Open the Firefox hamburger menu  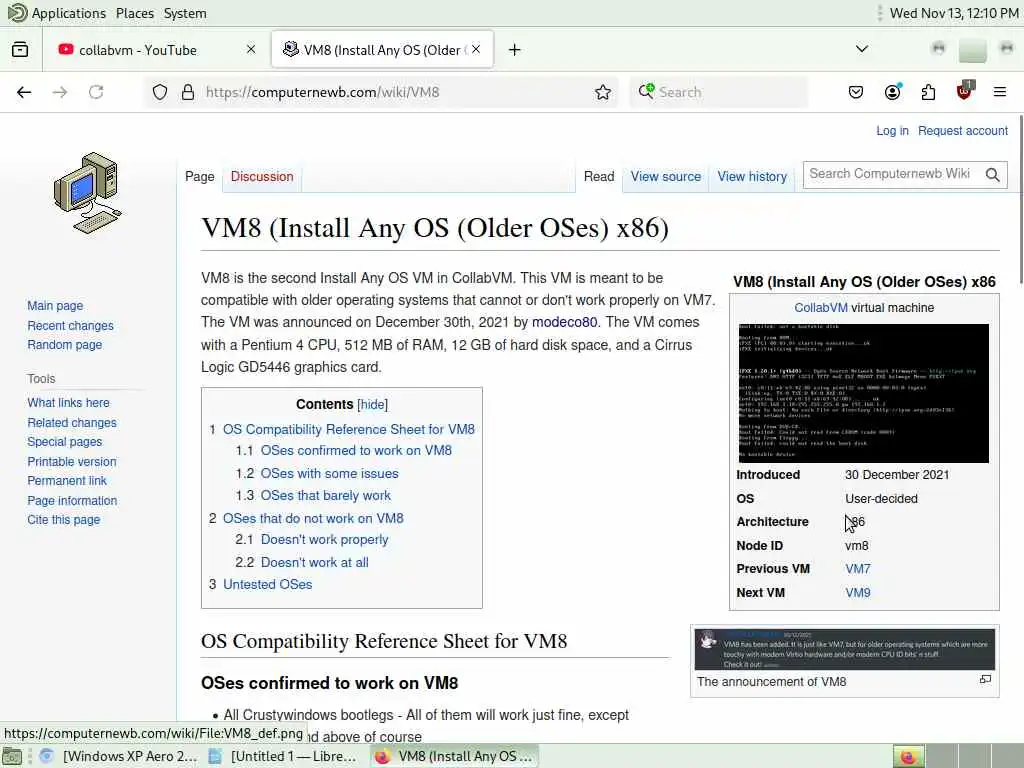point(1000,92)
